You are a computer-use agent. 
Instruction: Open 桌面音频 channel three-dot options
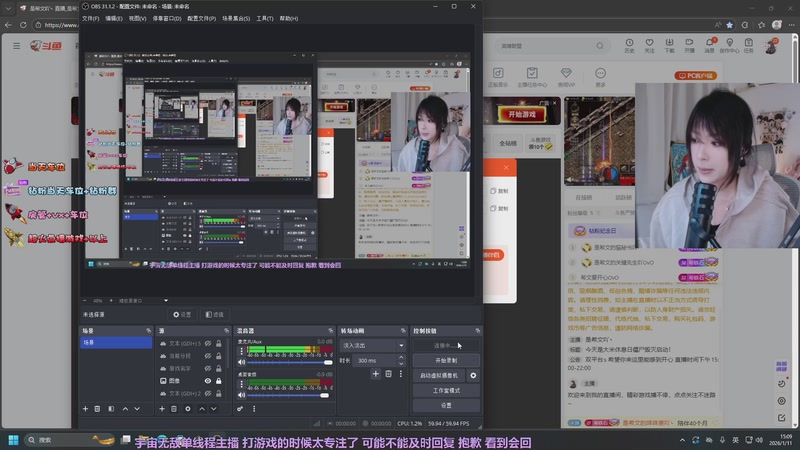coord(241,384)
